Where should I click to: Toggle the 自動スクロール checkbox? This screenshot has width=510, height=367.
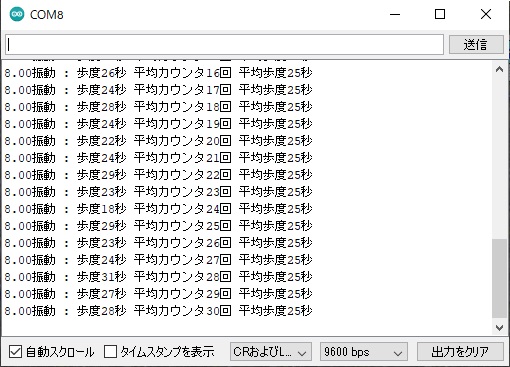pos(15,352)
